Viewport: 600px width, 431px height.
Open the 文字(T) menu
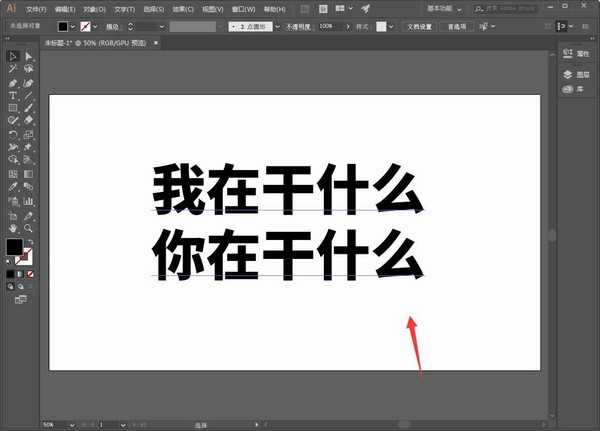(125, 9)
